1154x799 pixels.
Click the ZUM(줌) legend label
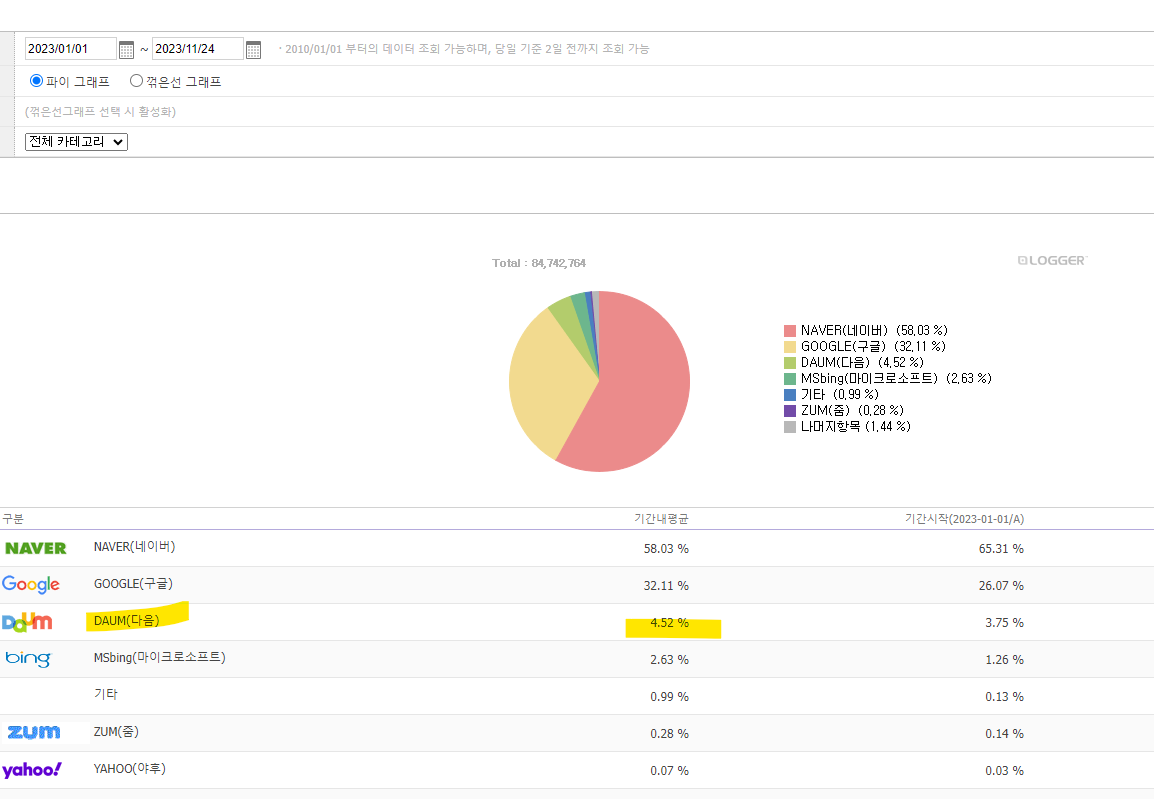pyautogui.click(x=852, y=411)
